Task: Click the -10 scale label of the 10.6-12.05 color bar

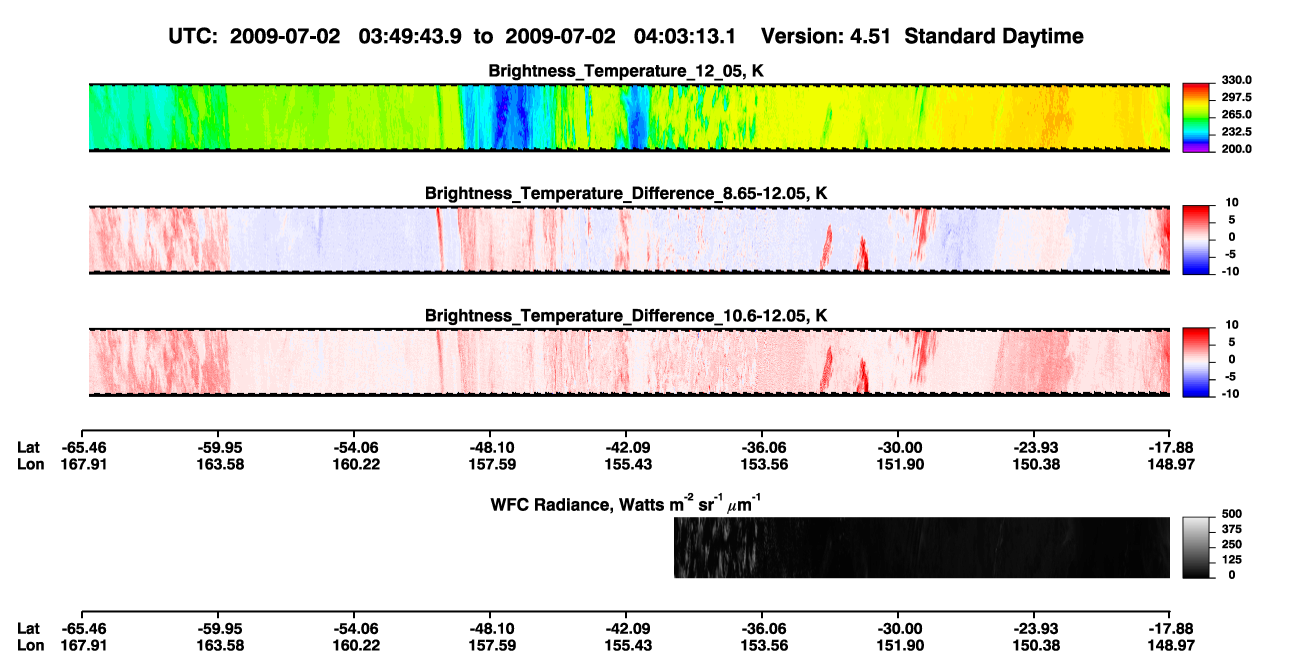Action: 1231,394
